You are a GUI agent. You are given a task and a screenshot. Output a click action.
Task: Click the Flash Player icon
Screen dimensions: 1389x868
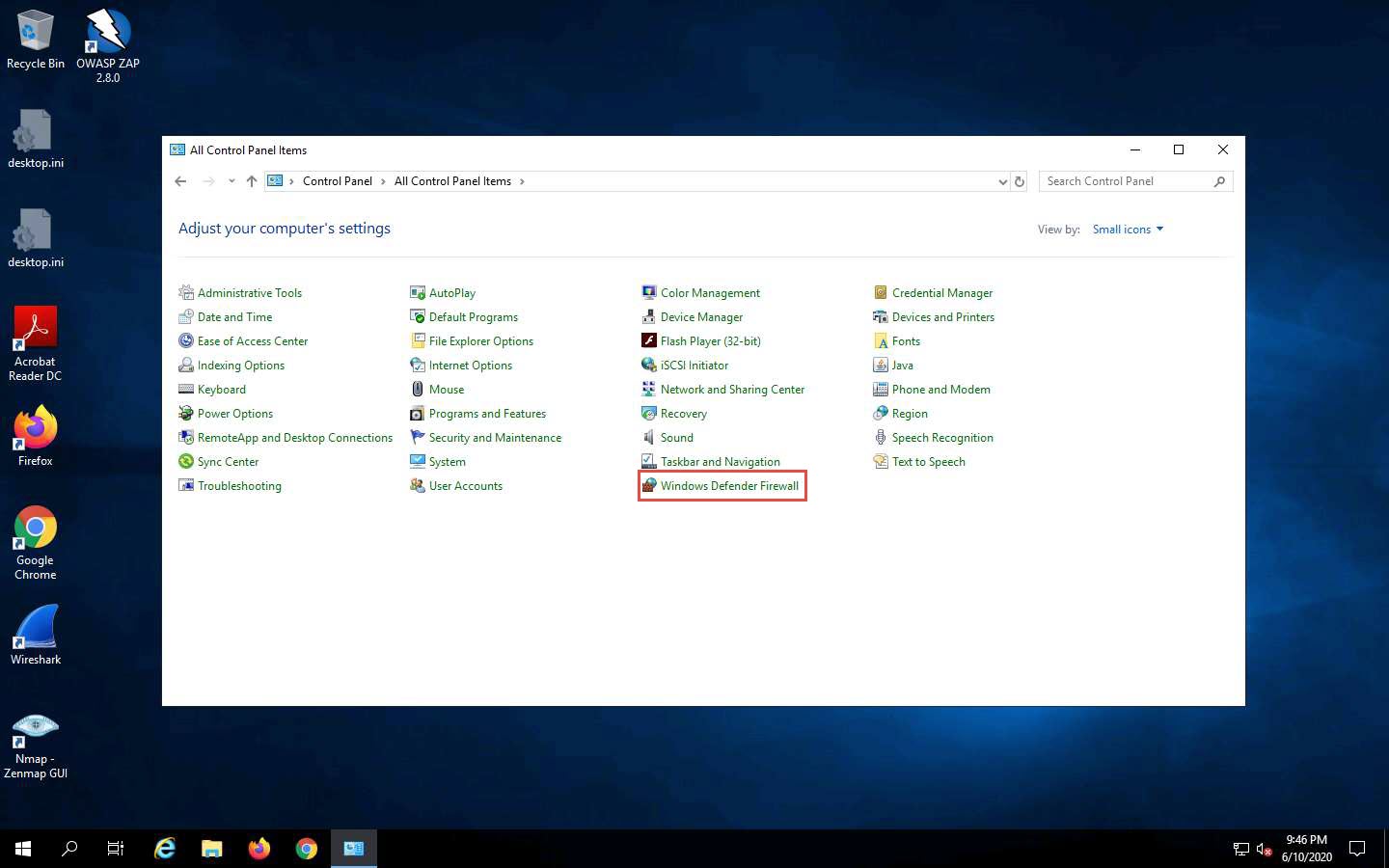[649, 340]
